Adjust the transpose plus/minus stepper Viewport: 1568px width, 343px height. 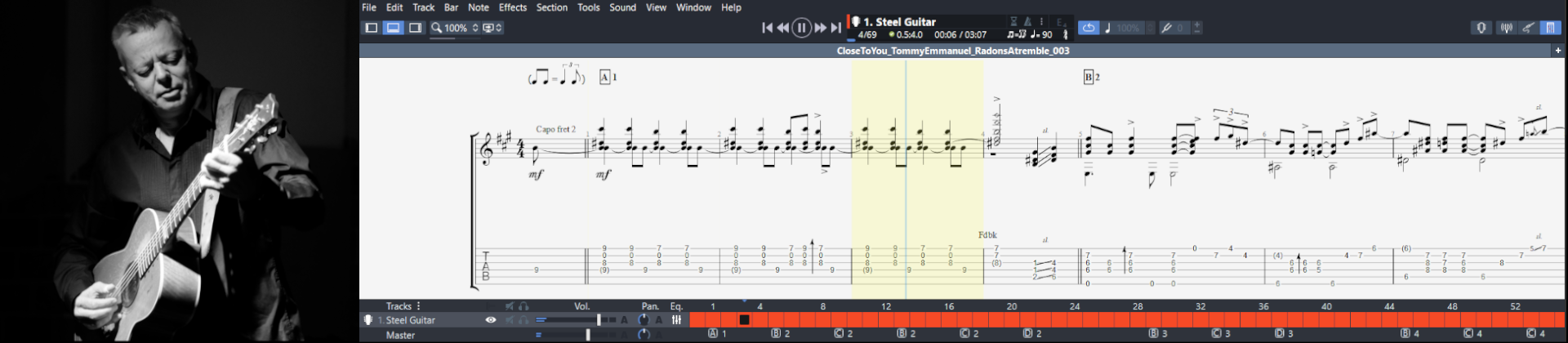point(1197,28)
